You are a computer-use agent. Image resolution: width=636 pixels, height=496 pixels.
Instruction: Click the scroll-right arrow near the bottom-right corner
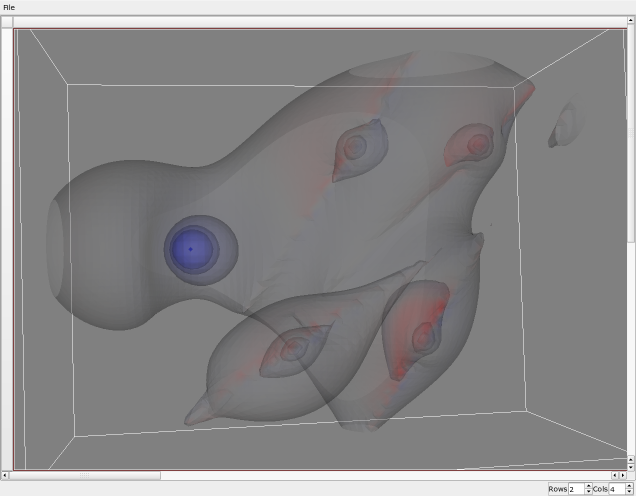(623, 475)
